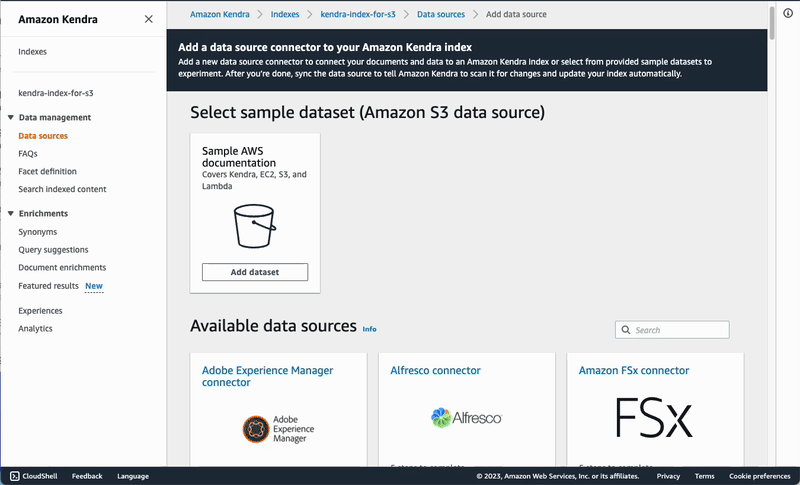The width and height of the screenshot is (800, 485).
Task: Click Indexes breadcrumb link
Action: point(285,14)
